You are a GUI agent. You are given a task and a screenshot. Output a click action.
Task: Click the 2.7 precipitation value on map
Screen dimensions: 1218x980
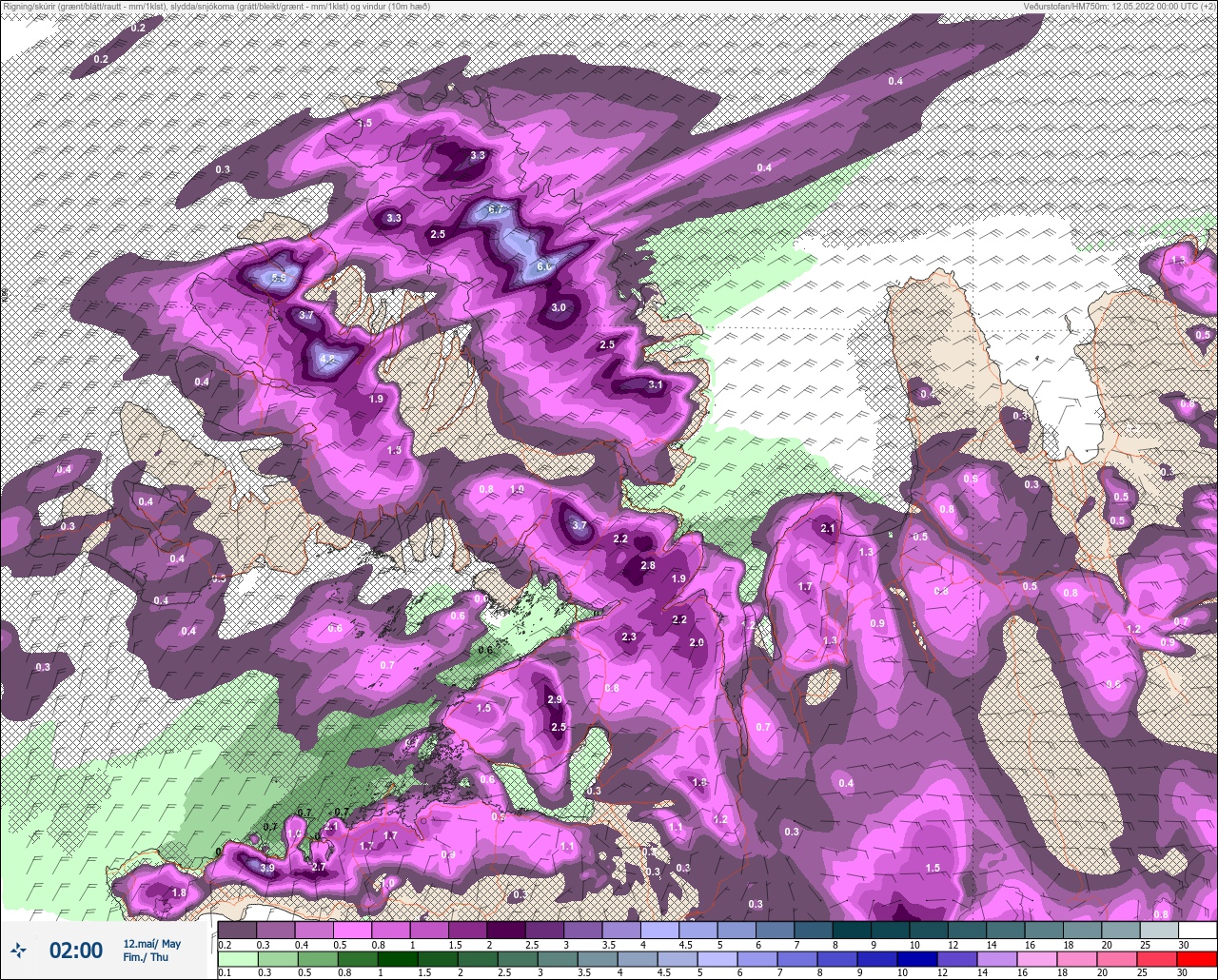tap(319, 867)
